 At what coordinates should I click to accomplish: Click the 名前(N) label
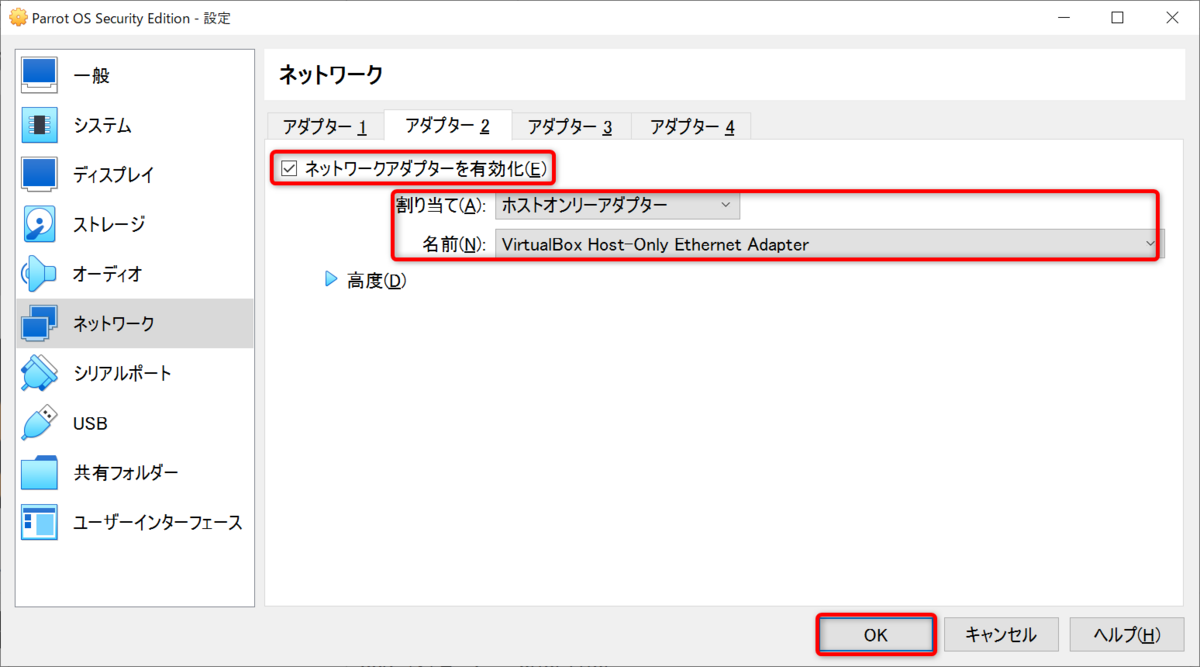click(455, 244)
